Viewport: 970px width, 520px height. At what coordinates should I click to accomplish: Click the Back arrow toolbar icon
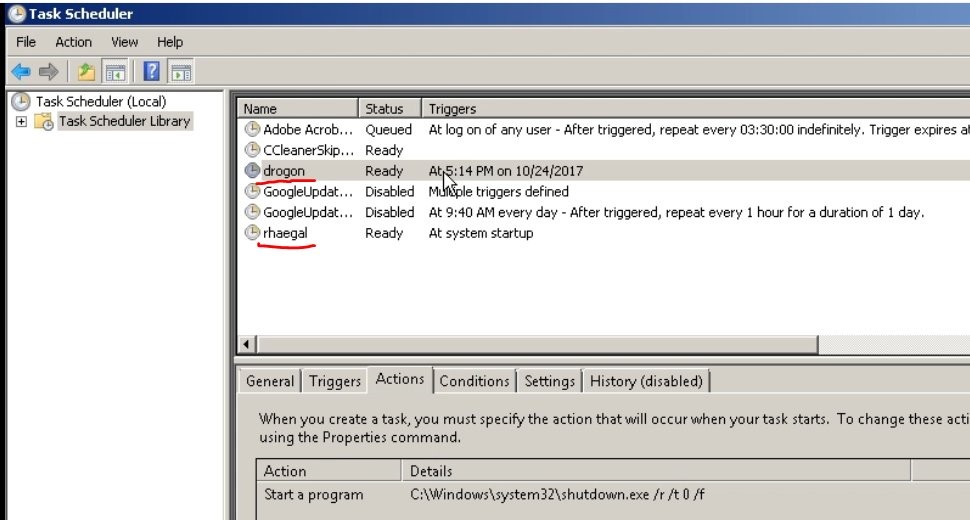coord(21,72)
